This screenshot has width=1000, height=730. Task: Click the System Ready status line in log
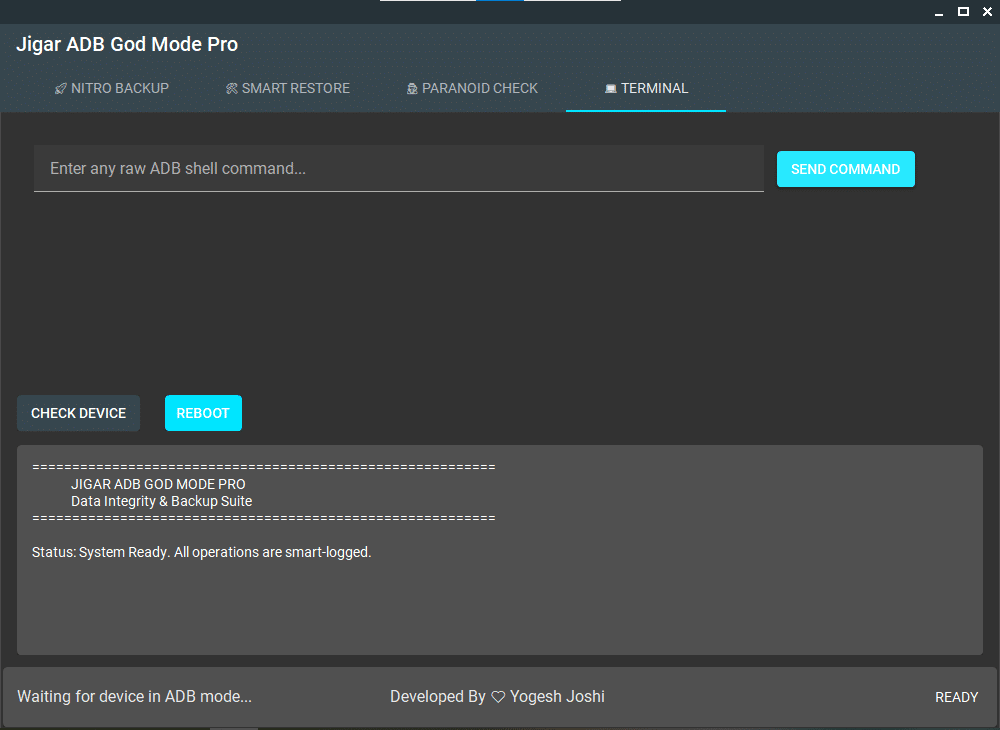(202, 551)
